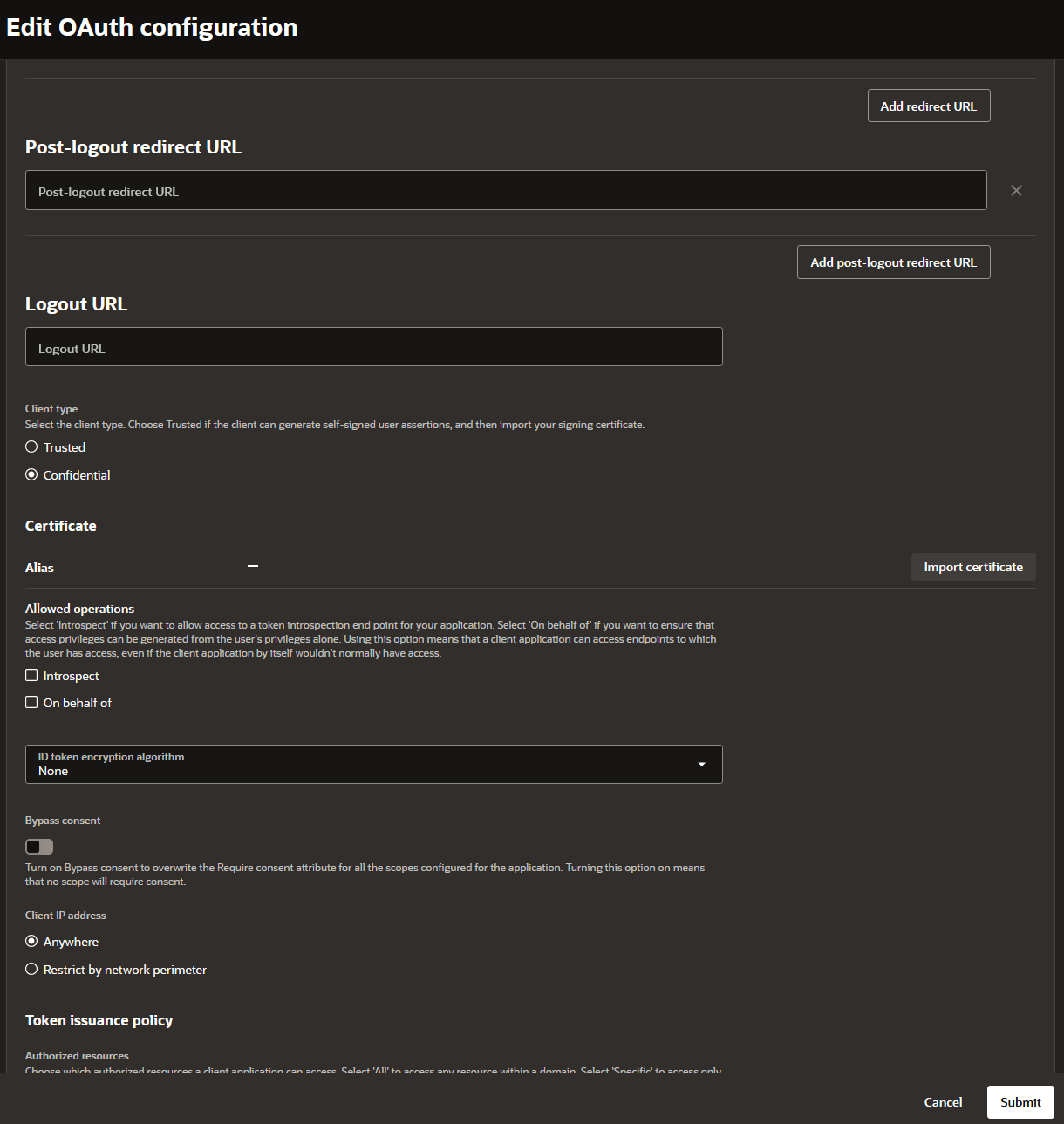Viewport: 1064px width, 1124px height.
Task: Click into the Logout URL text field
Action: pyautogui.click(x=373, y=347)
